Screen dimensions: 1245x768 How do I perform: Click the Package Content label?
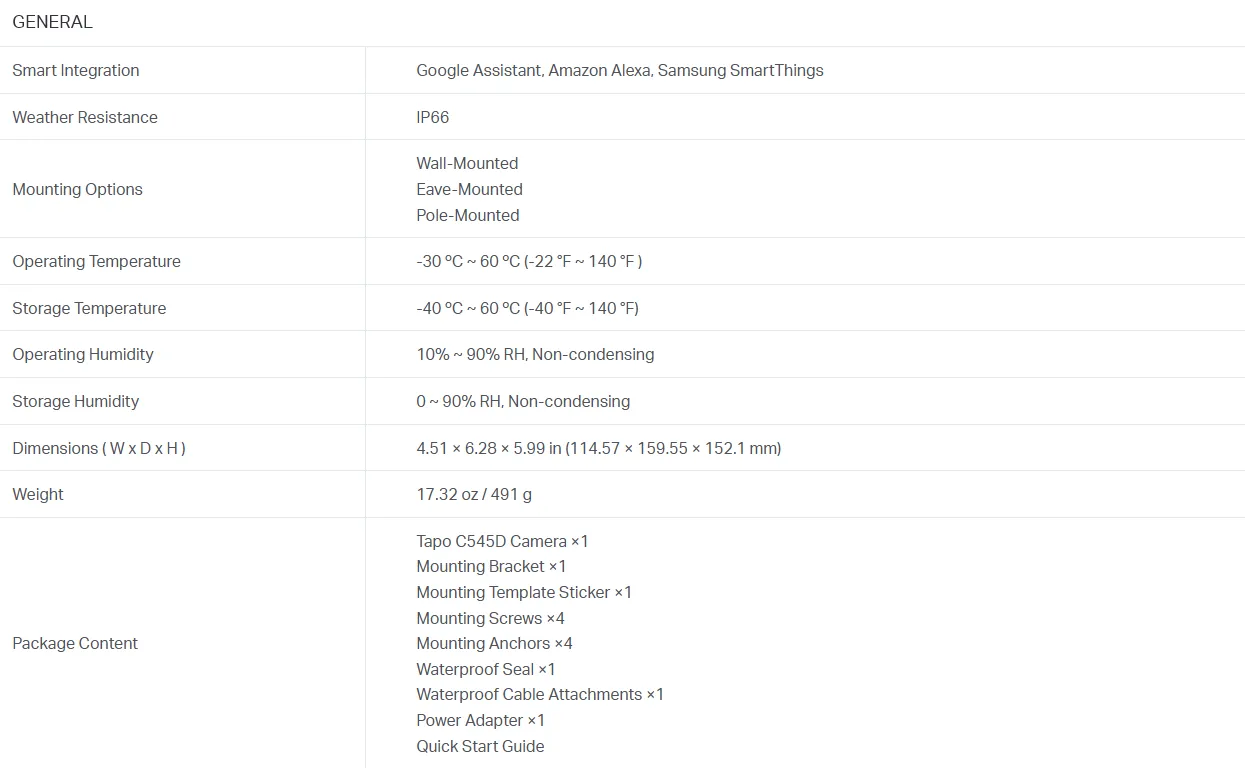[75, 643]
